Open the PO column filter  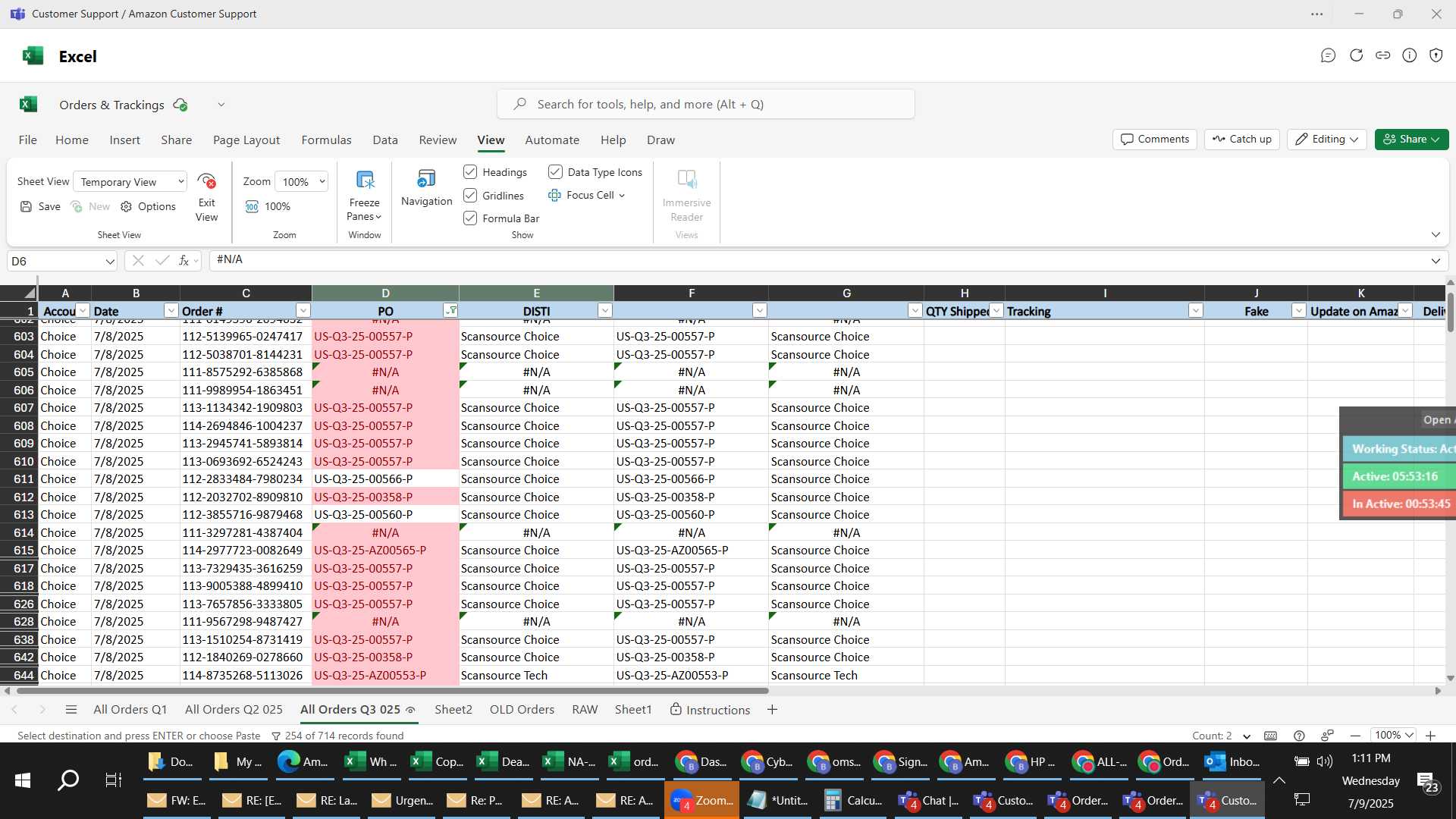pyautogui.click(x=450, y=311)
